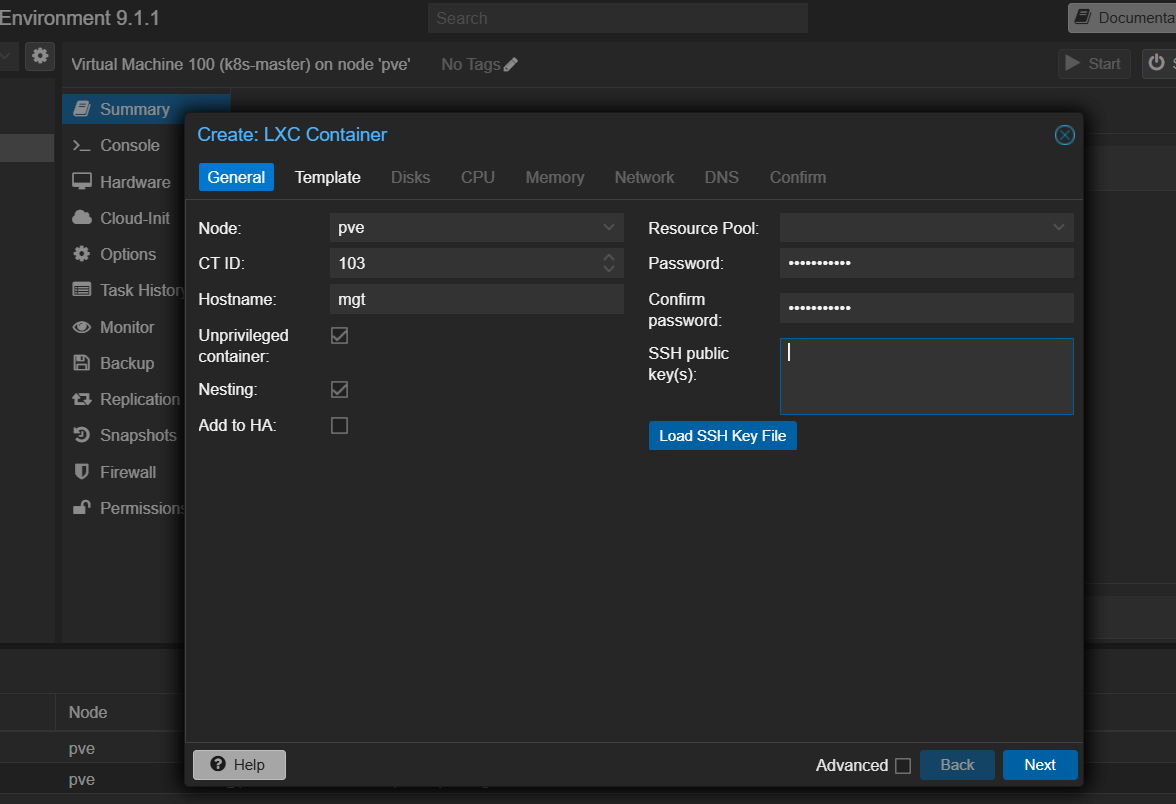The height and width of the screenshot is (804, 1176).
Task: Click the Cloud-Init cloud icon
Action: coord(82,218)
